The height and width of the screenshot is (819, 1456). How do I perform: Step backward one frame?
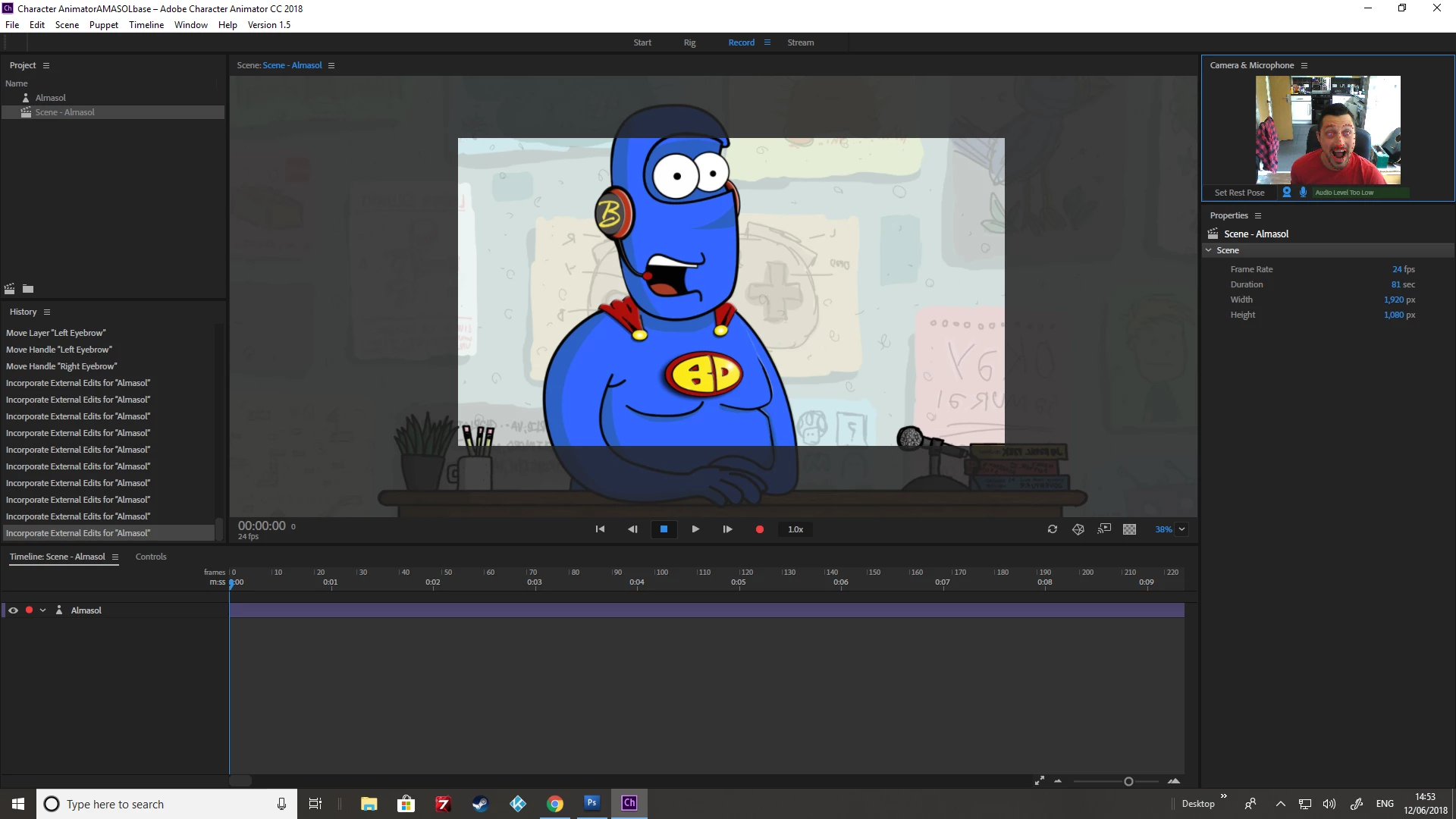point(632,529)
